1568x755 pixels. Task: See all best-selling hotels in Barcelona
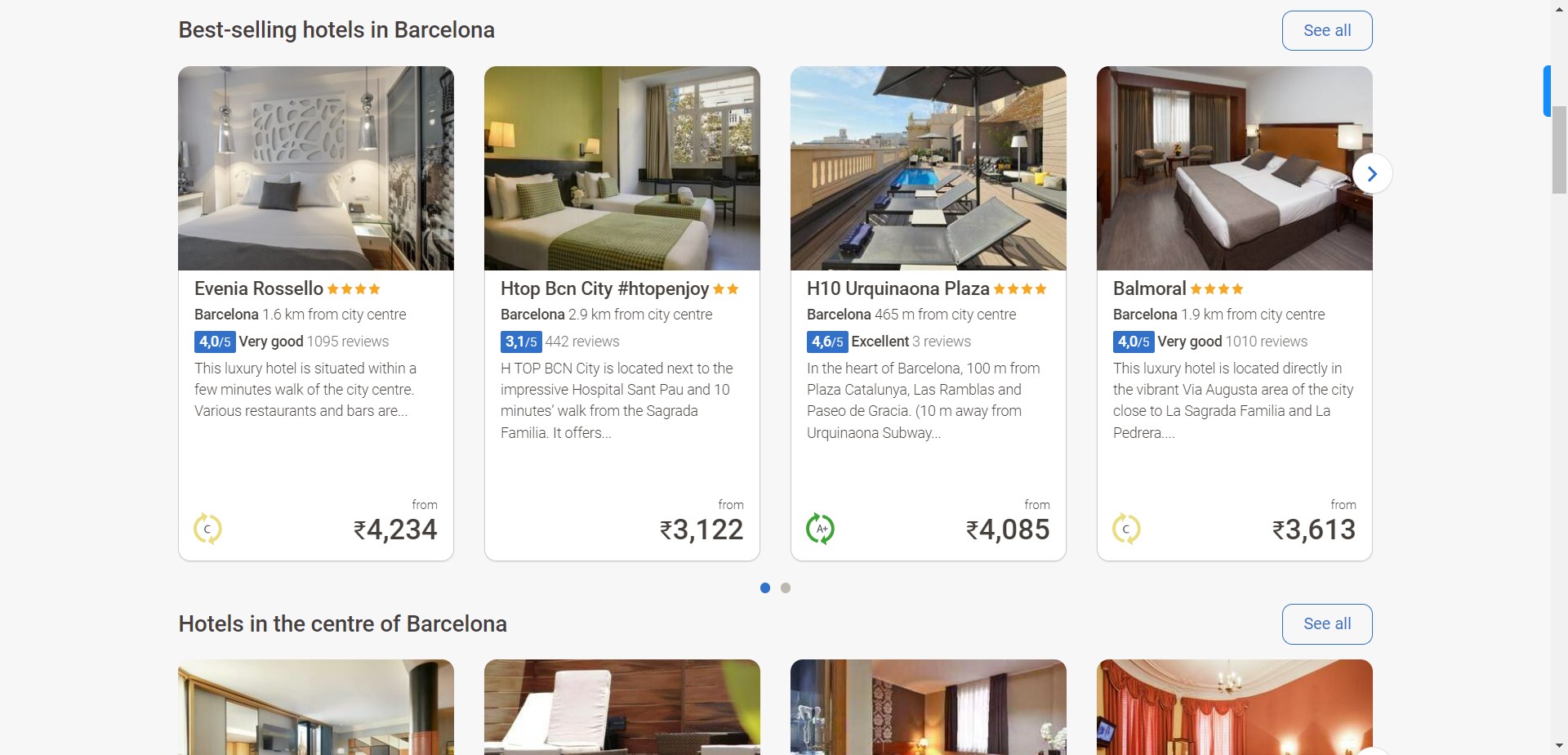pyautogui.click(x=1326, y=30)
